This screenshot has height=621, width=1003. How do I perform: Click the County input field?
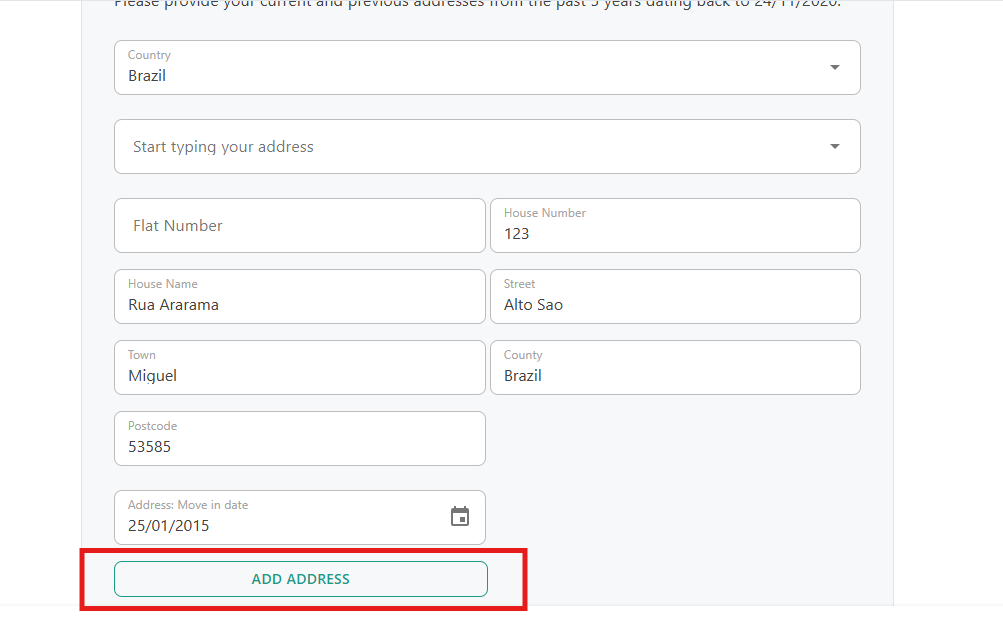674,376
